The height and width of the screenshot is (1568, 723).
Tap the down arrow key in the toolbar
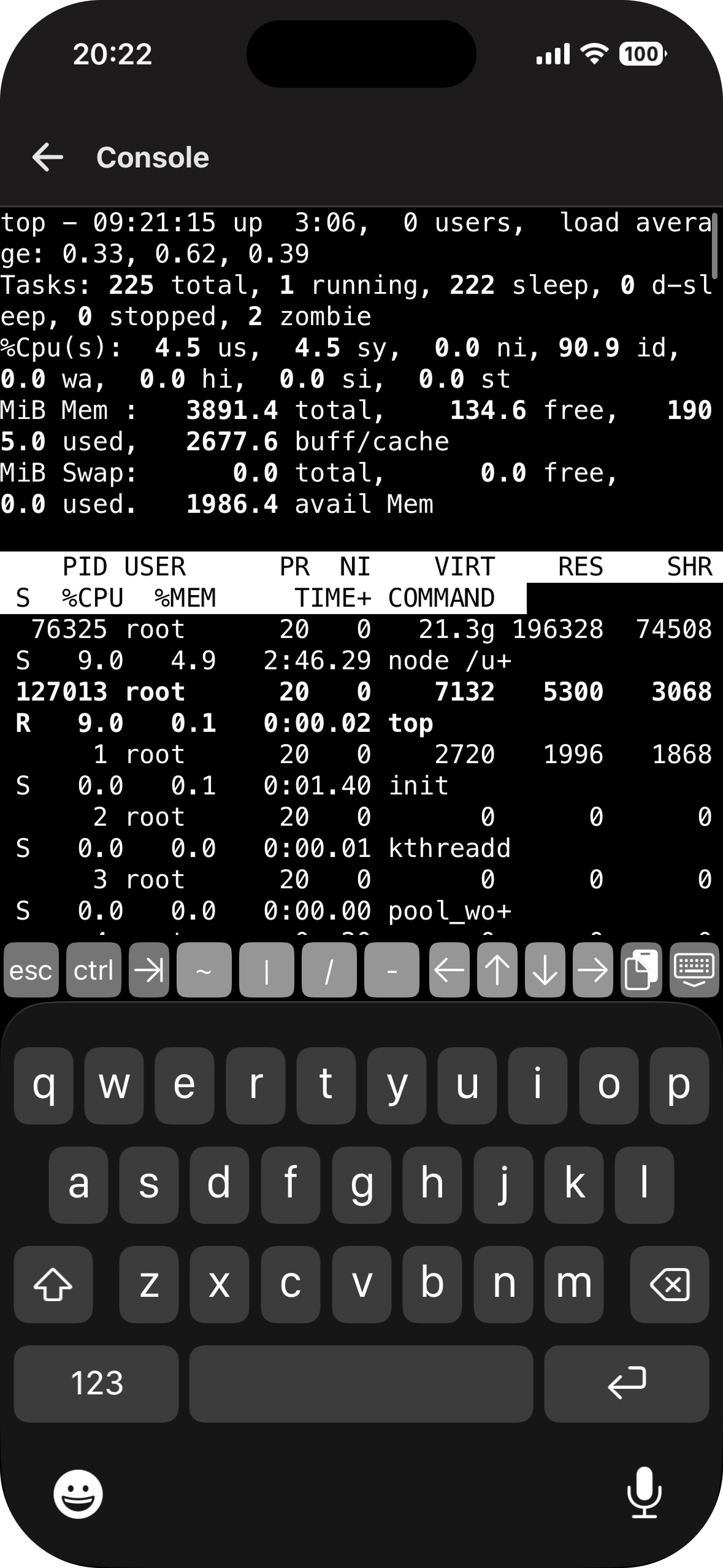tap(545, 970)
